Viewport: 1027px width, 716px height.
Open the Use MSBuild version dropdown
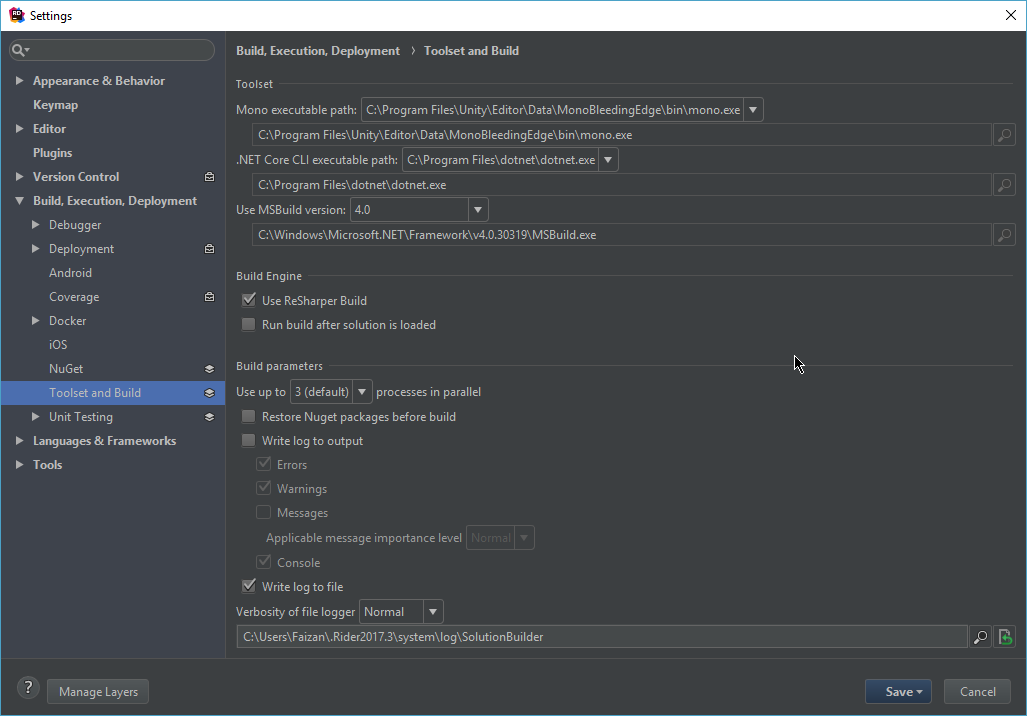477,209
